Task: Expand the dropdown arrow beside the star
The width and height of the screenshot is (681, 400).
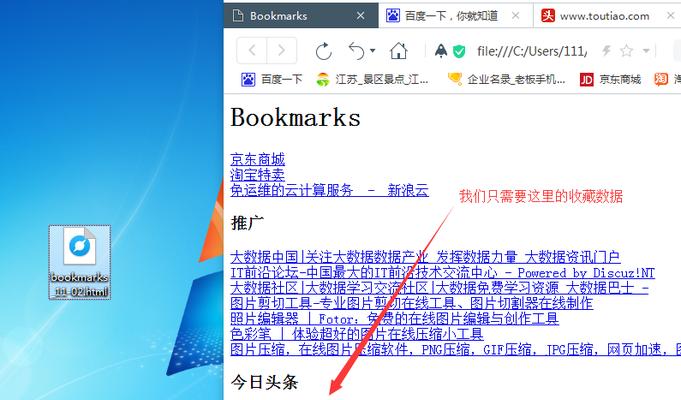Action: (x=646, y=51)
